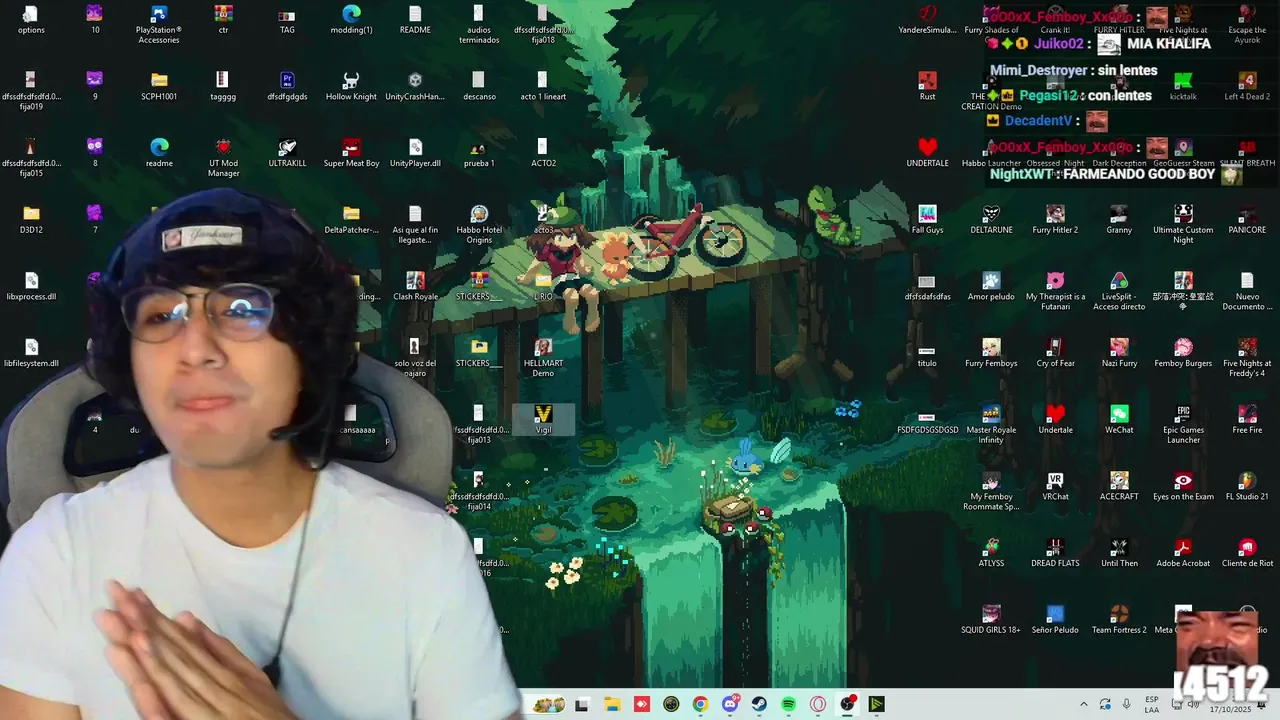
Task: Select the FL Studio 21 shortcut
Action: click(1247, 486)
